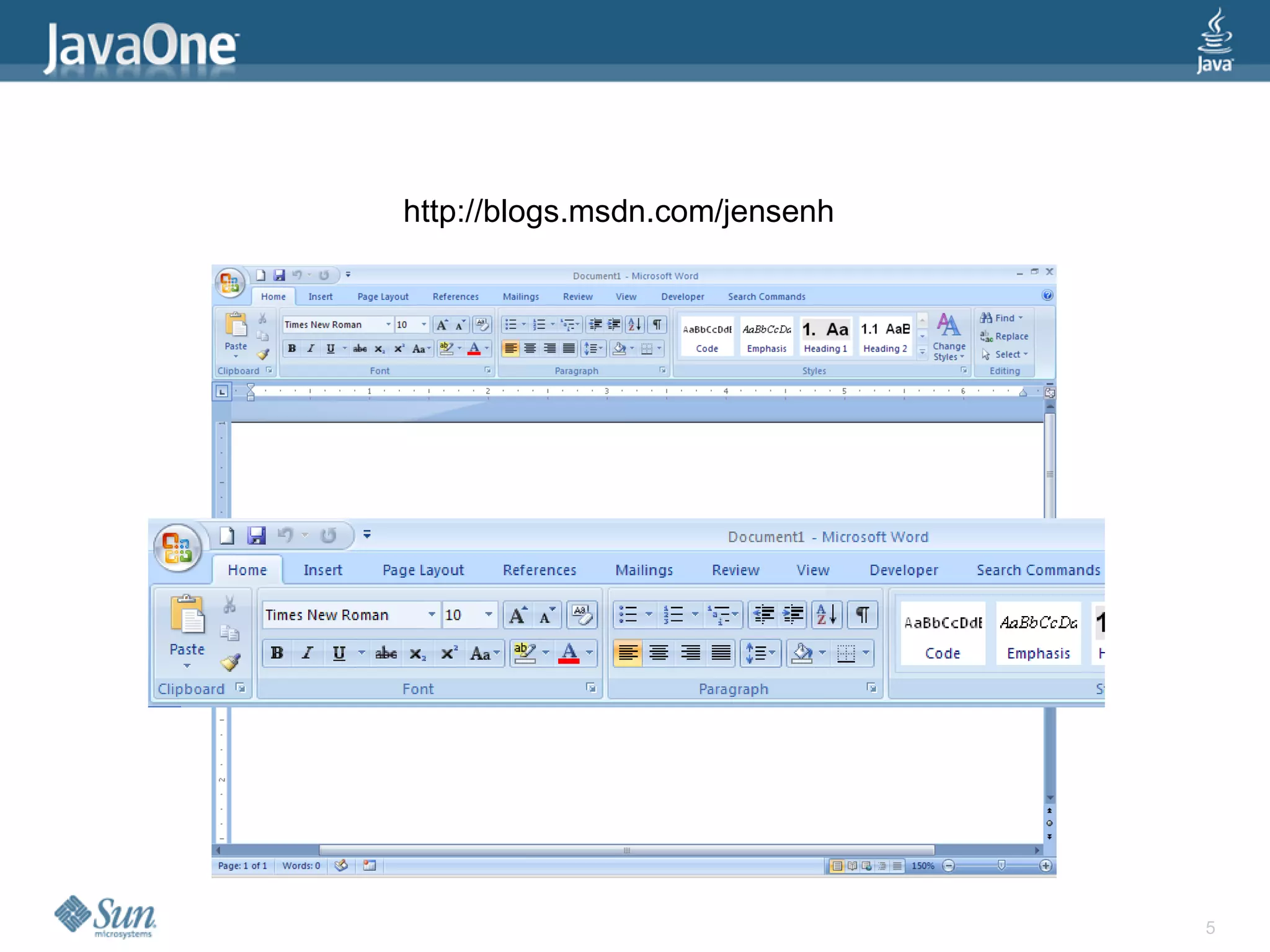Click the Shrink Font icon in the enlarged ribbon
1270x952 pixels.
[x=548, y=615]
